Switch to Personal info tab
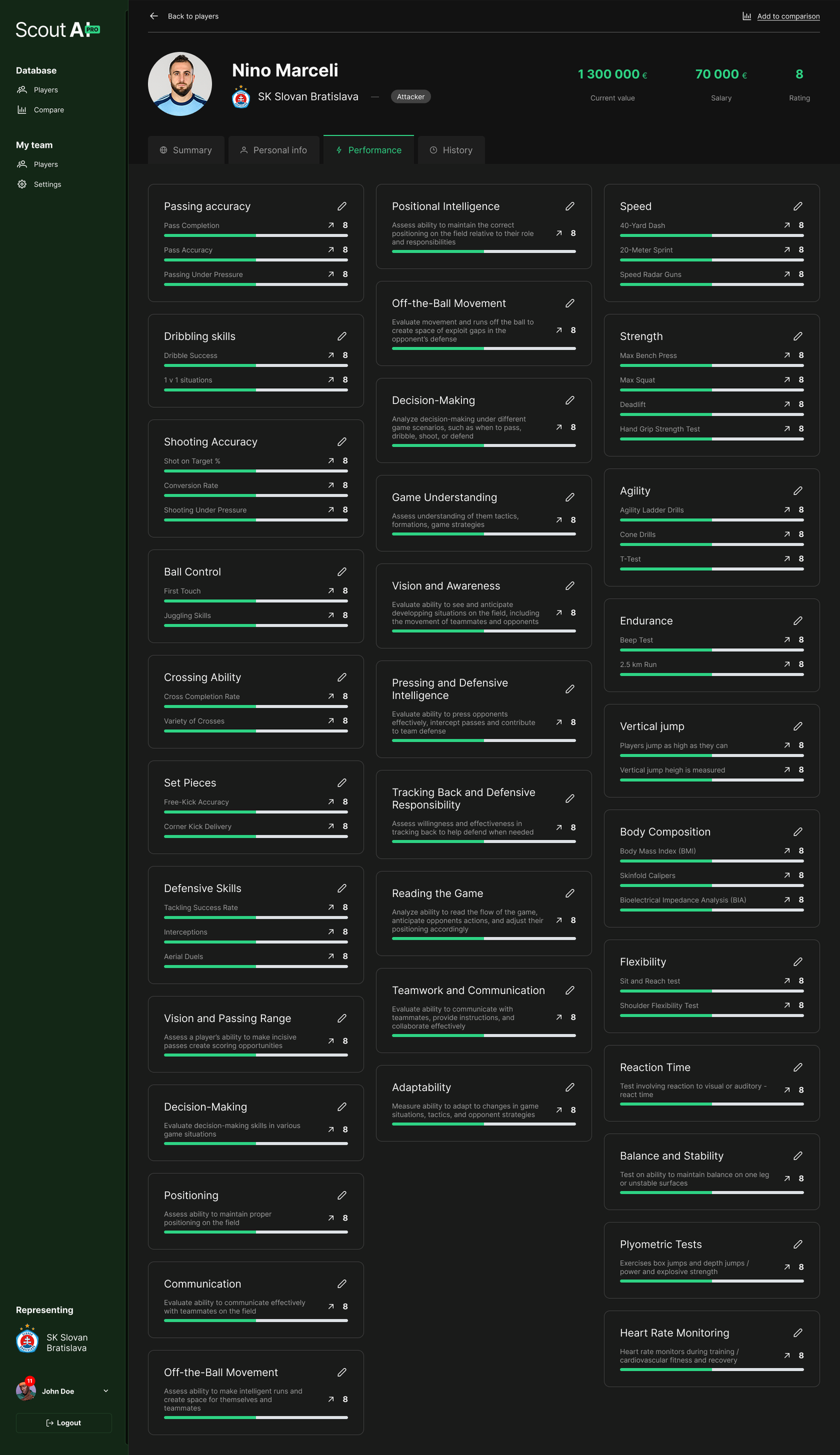Screen dimensions: 840x1455 (x=273, y=150)
